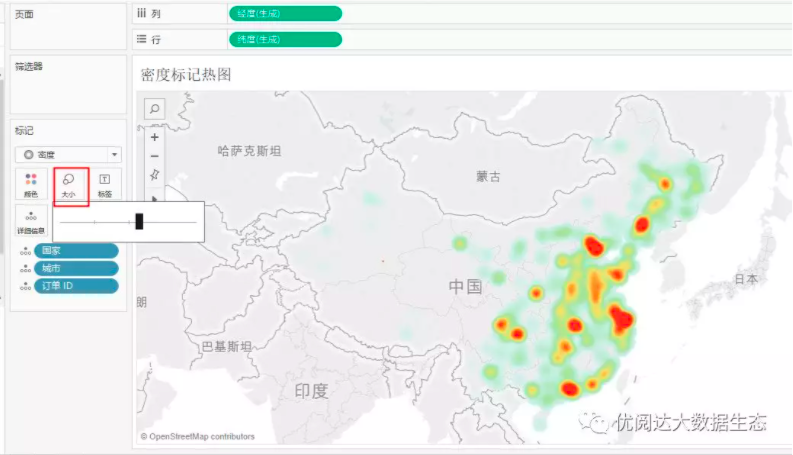Viewport: 793px width, 455px height.
Task: Zoom in with the map plus button
Action: (155, 137)
